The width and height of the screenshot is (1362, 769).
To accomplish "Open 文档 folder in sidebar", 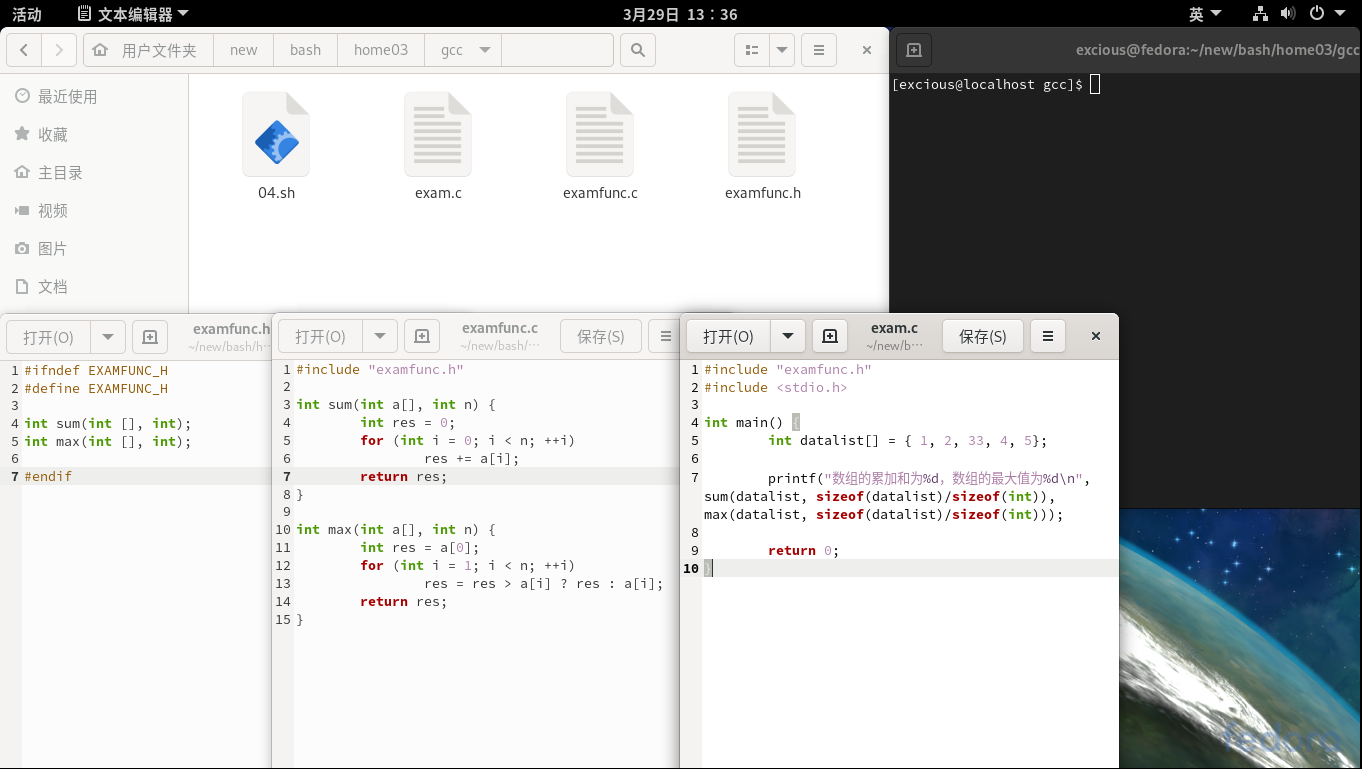I will 94,287.
